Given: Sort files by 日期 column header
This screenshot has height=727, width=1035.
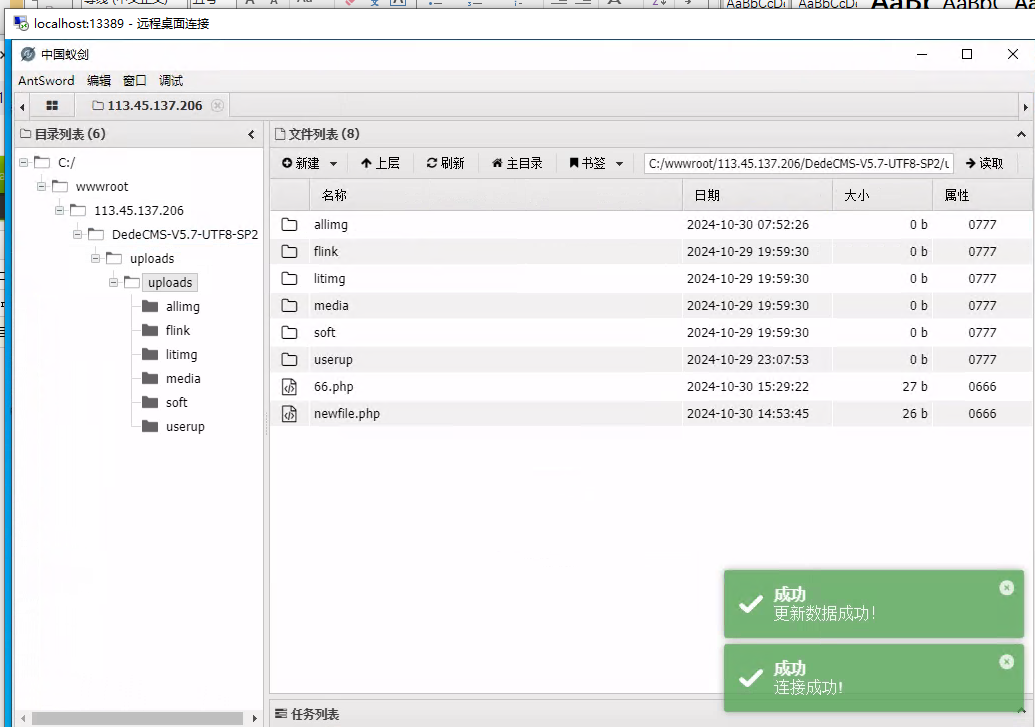Looking at the screenshot, I should (707, 196).
